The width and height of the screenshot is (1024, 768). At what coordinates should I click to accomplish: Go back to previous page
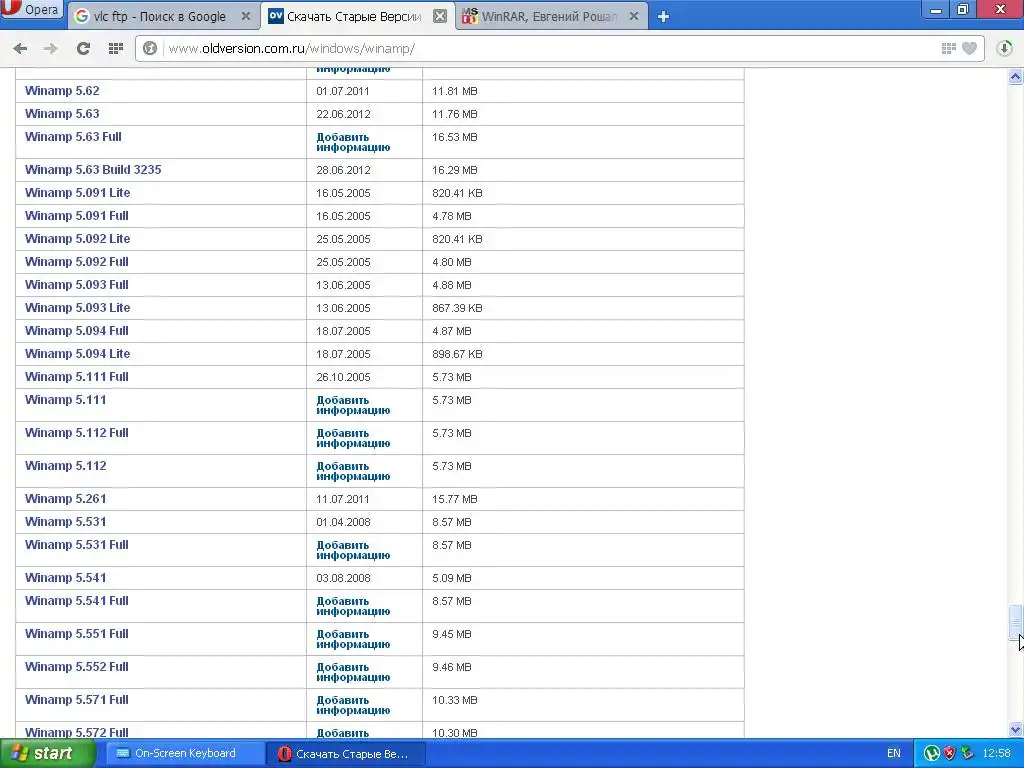click(20, 48)
